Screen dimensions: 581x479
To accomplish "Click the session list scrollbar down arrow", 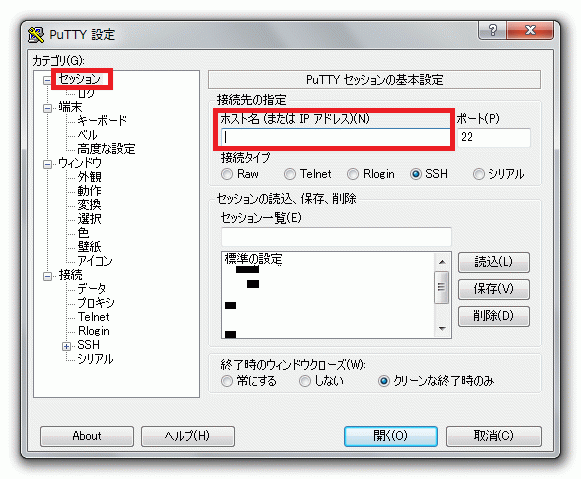I will tap(442, 329).
